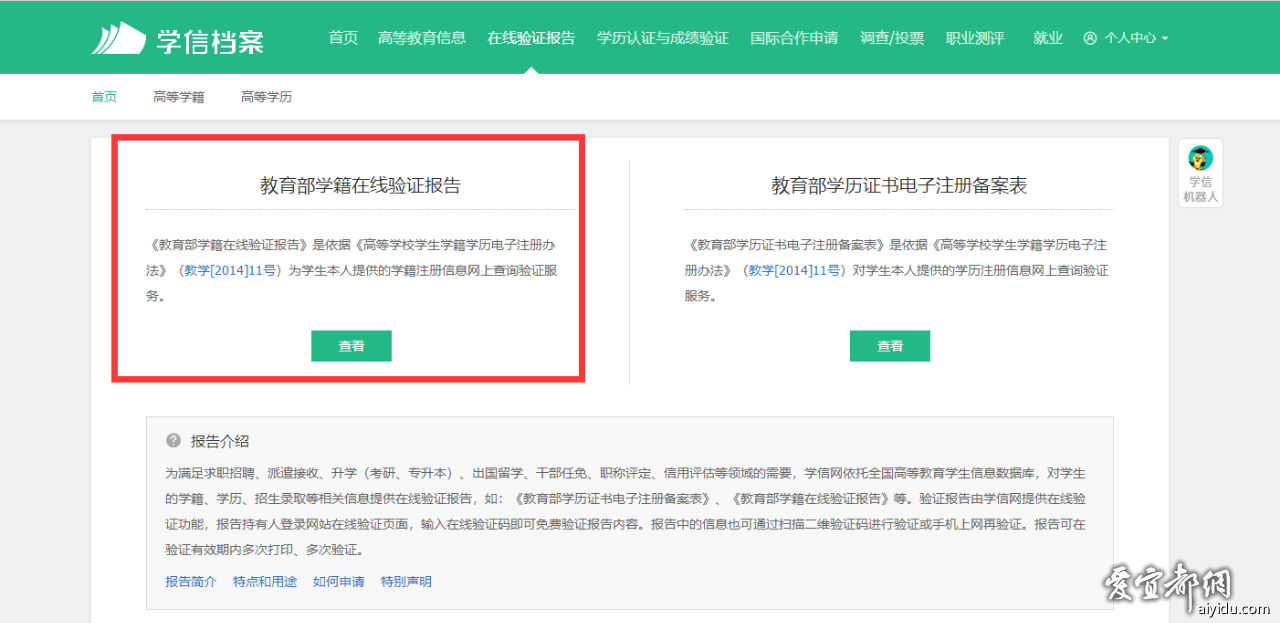
Task: Navigate to 国际合作申请 page
Action: (794, 38)
